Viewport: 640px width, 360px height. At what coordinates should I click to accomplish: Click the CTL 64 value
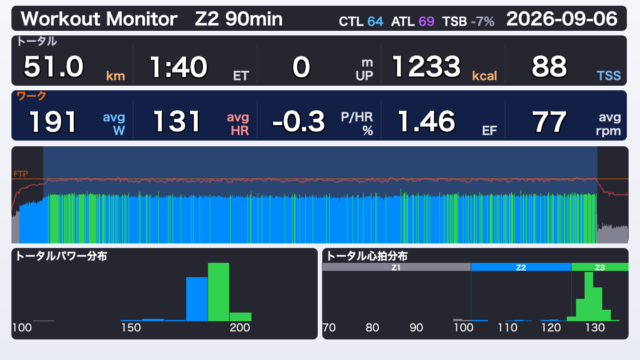coord(361,21)
